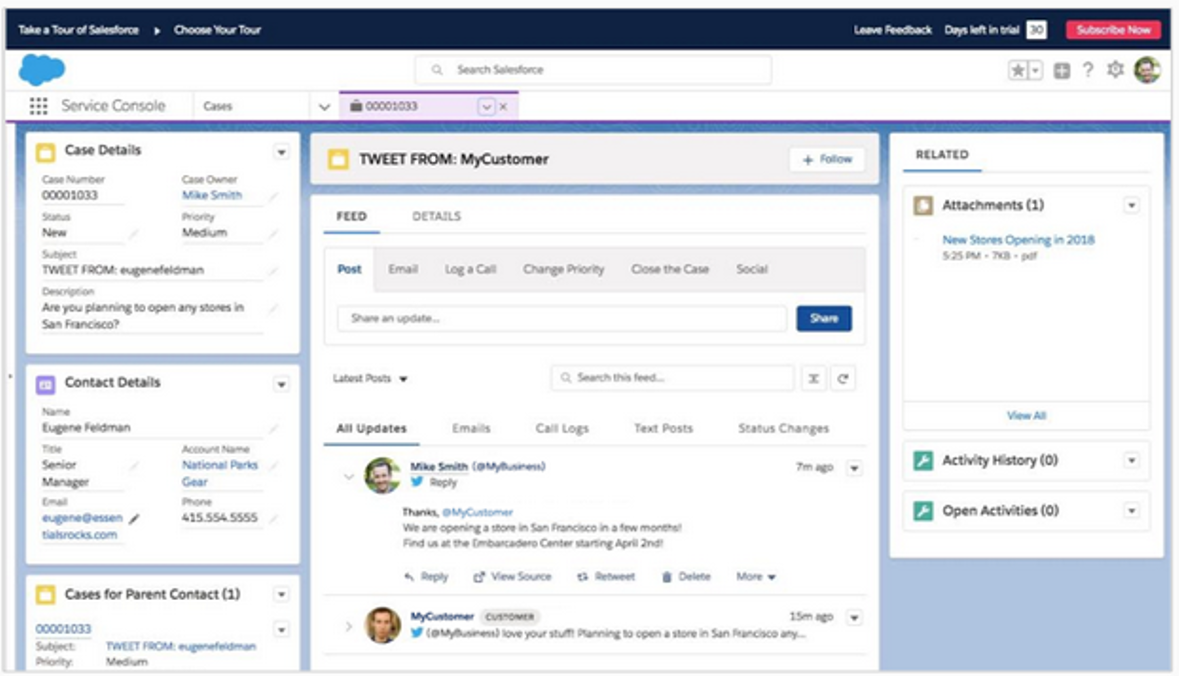Click the Favorites star icon
The height and width of the screenshot is (676, 1179).
[x=1017, y=70]
